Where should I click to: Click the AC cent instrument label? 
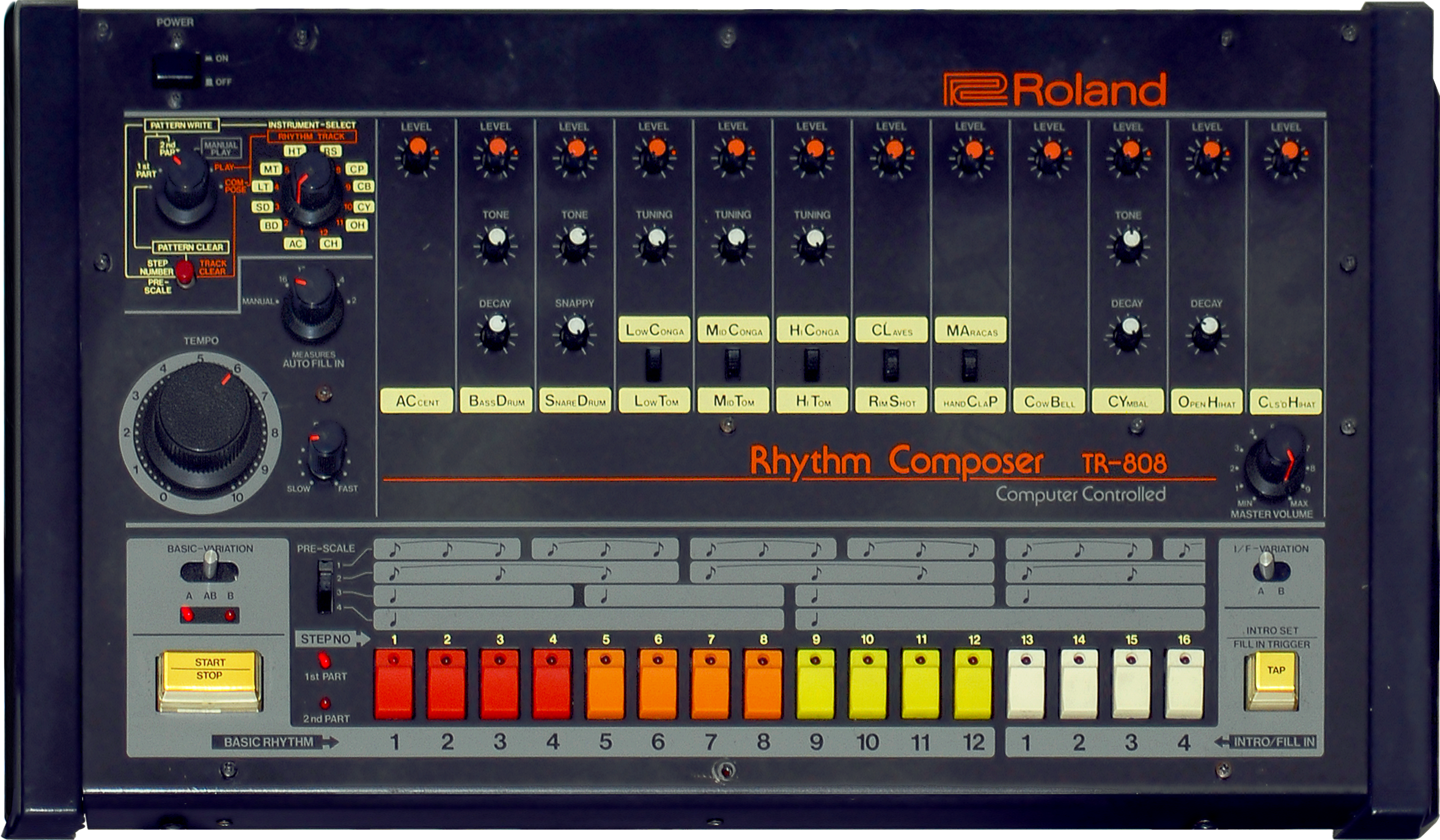417,401
